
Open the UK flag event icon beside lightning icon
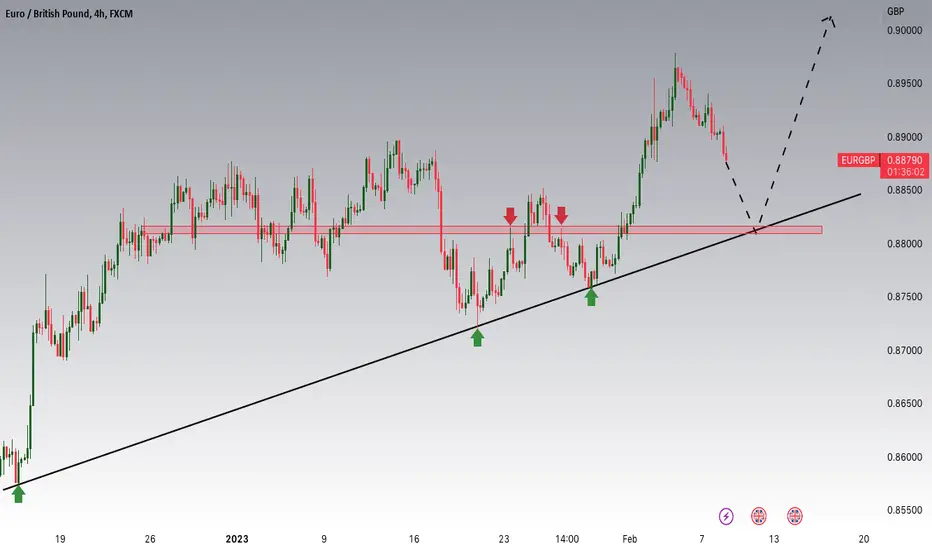pyautogui.click(x=758, y=516)
